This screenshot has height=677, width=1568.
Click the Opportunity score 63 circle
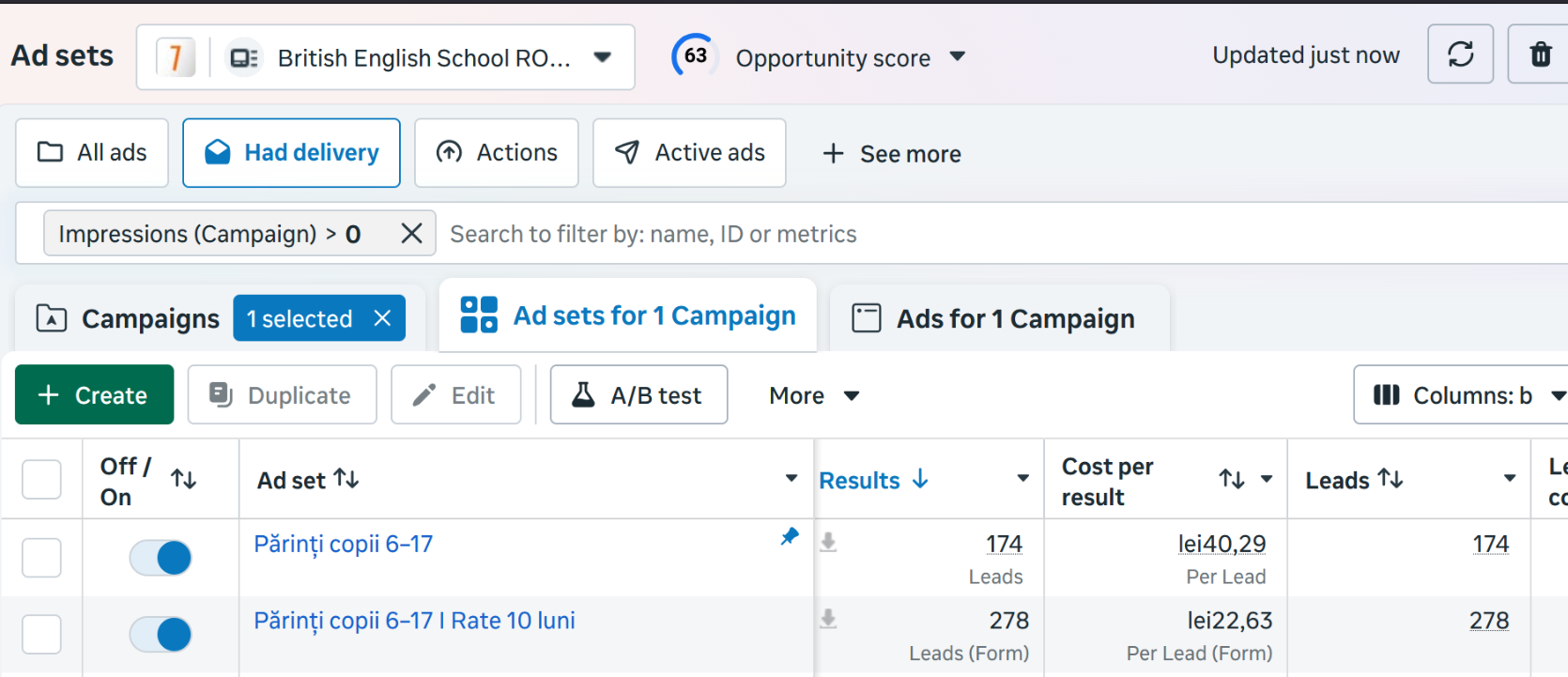pyautogui.click(x=695, y=56)
